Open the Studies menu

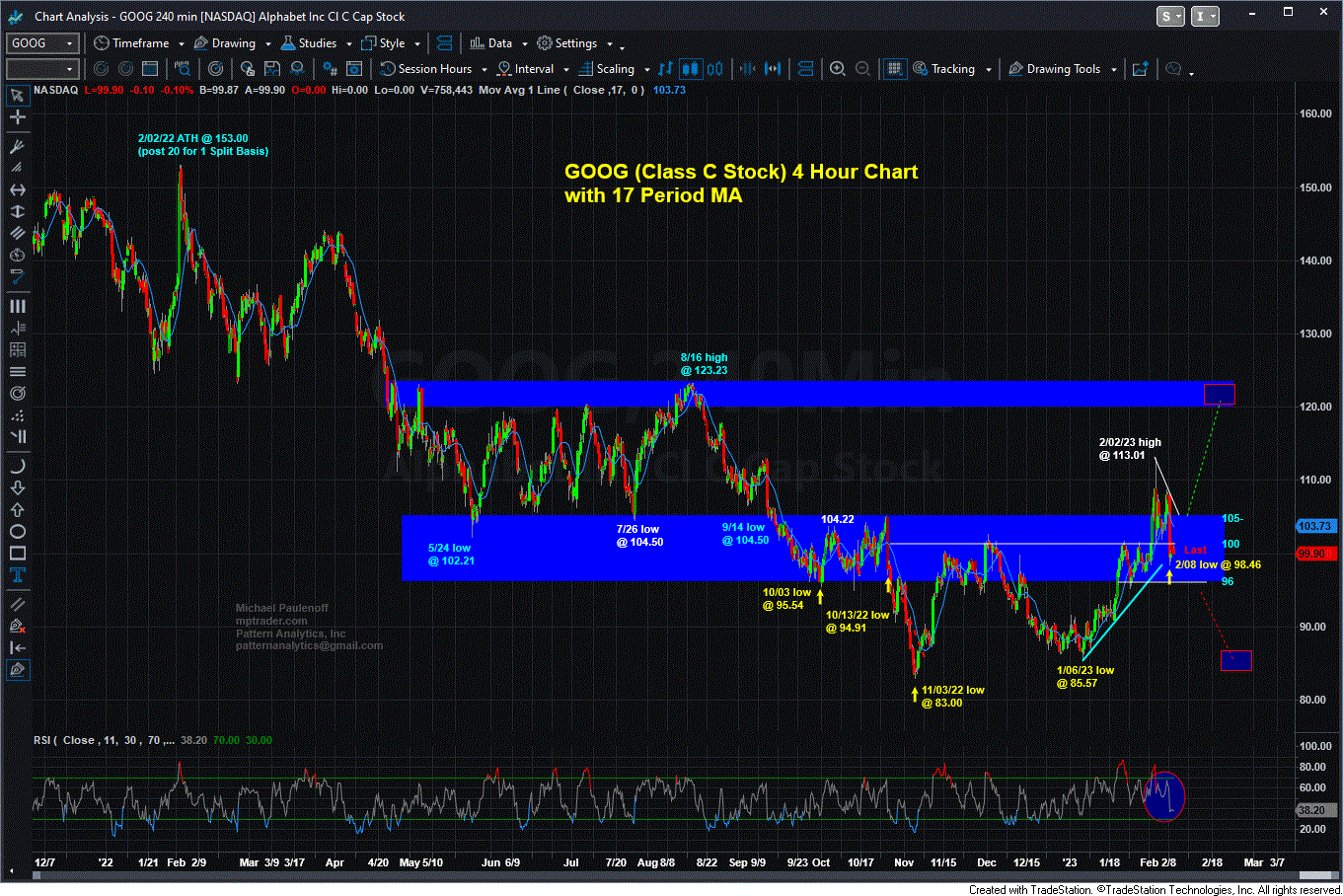[x=316, y=43]
